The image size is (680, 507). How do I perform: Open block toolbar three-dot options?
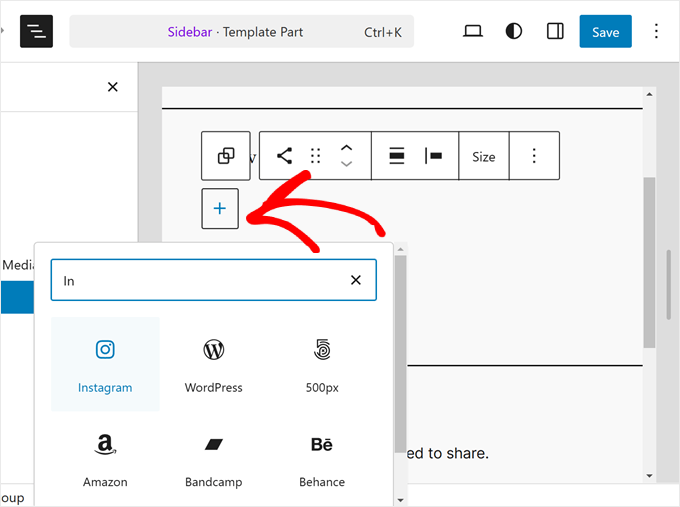pos(534,156)
